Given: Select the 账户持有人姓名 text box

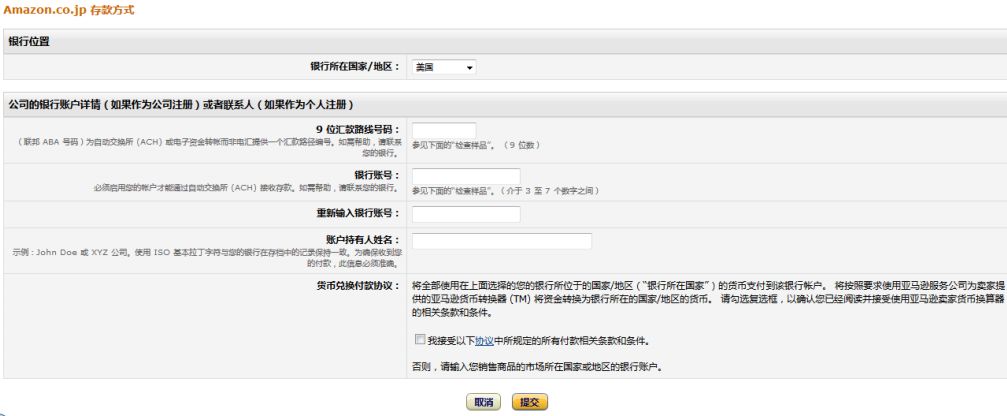Looking at the screenshot, I should [x=501, y=241].
